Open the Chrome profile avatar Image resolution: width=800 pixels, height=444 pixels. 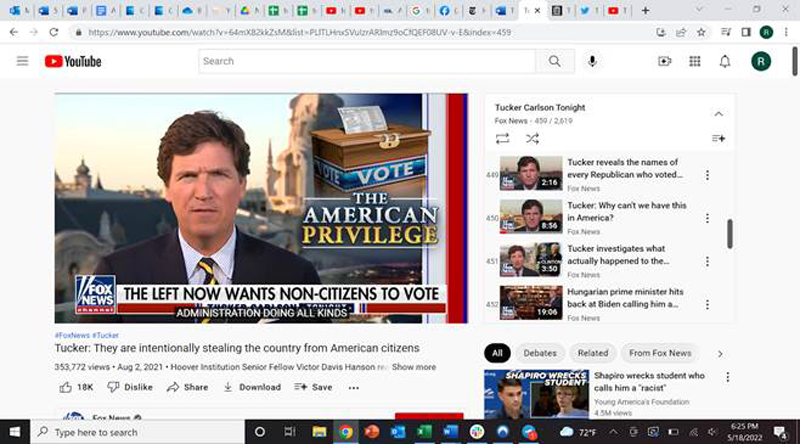(766, 32)
